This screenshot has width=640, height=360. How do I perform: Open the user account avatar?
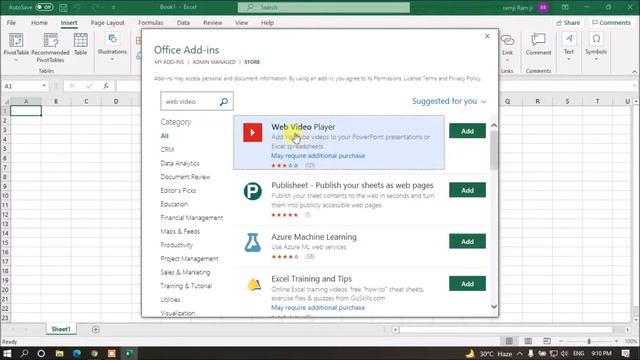point(543,7)
